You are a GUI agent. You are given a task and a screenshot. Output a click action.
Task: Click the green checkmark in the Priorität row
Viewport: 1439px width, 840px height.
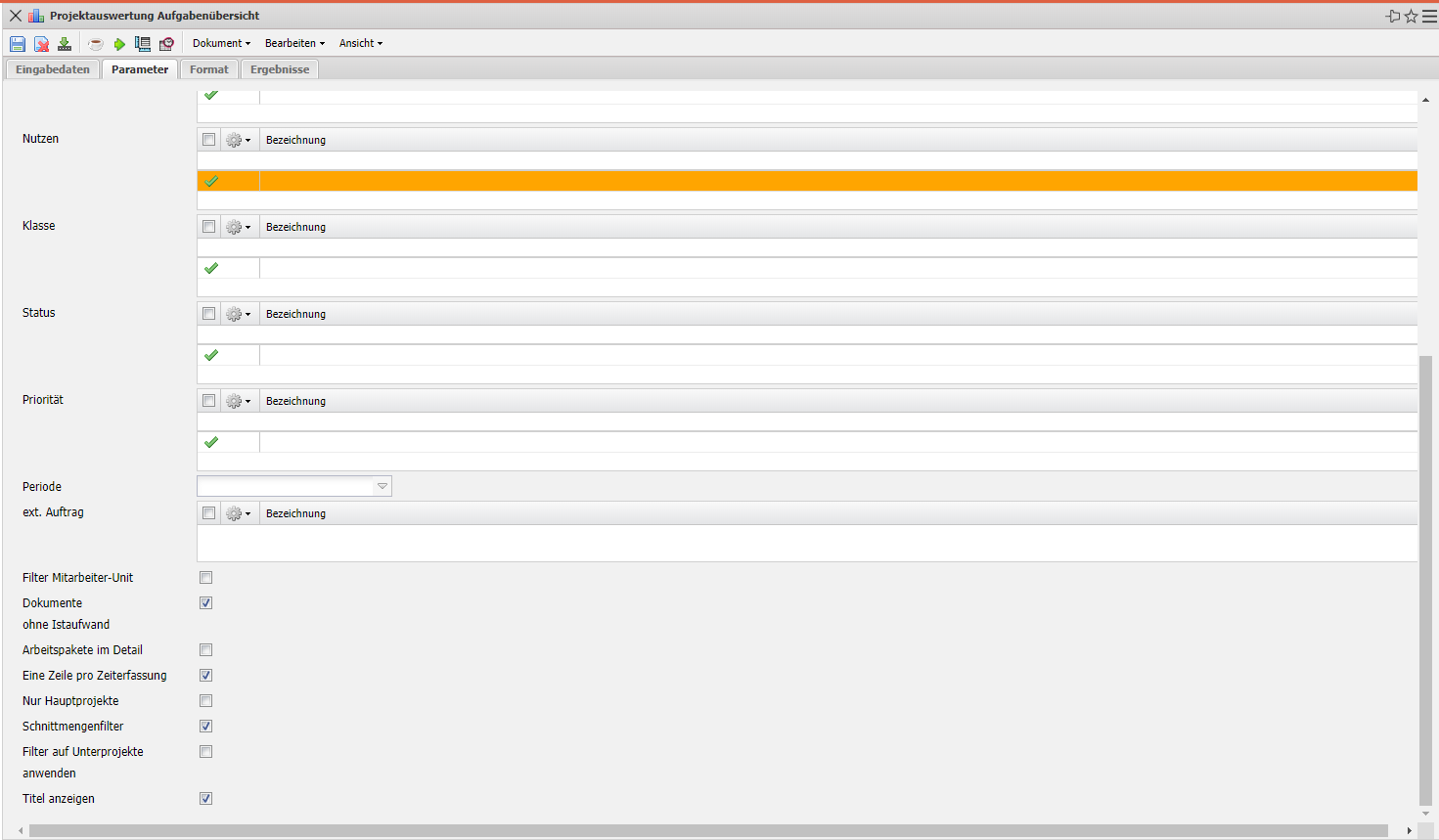(x=211, y=442)
